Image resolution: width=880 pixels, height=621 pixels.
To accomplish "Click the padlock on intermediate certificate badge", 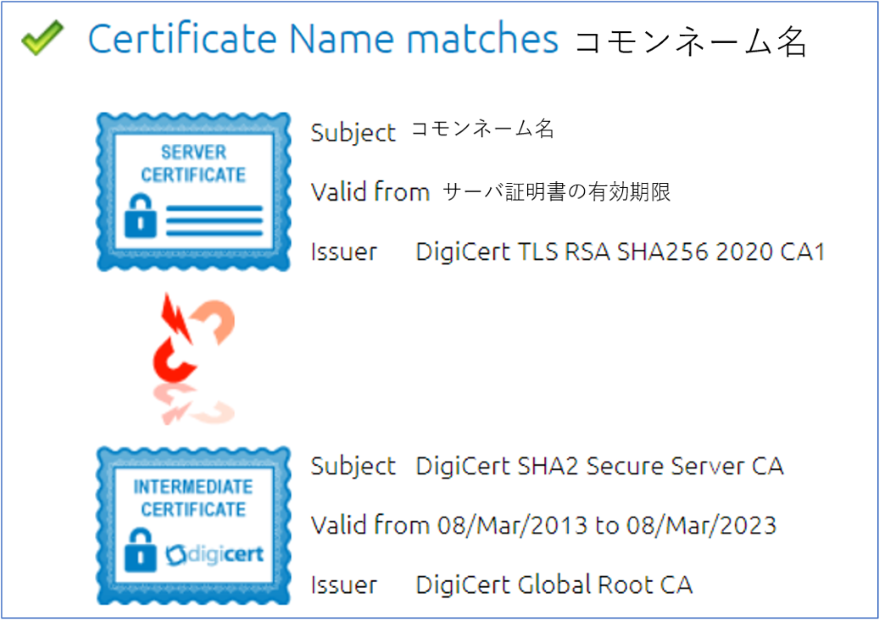I will point(140,550).
